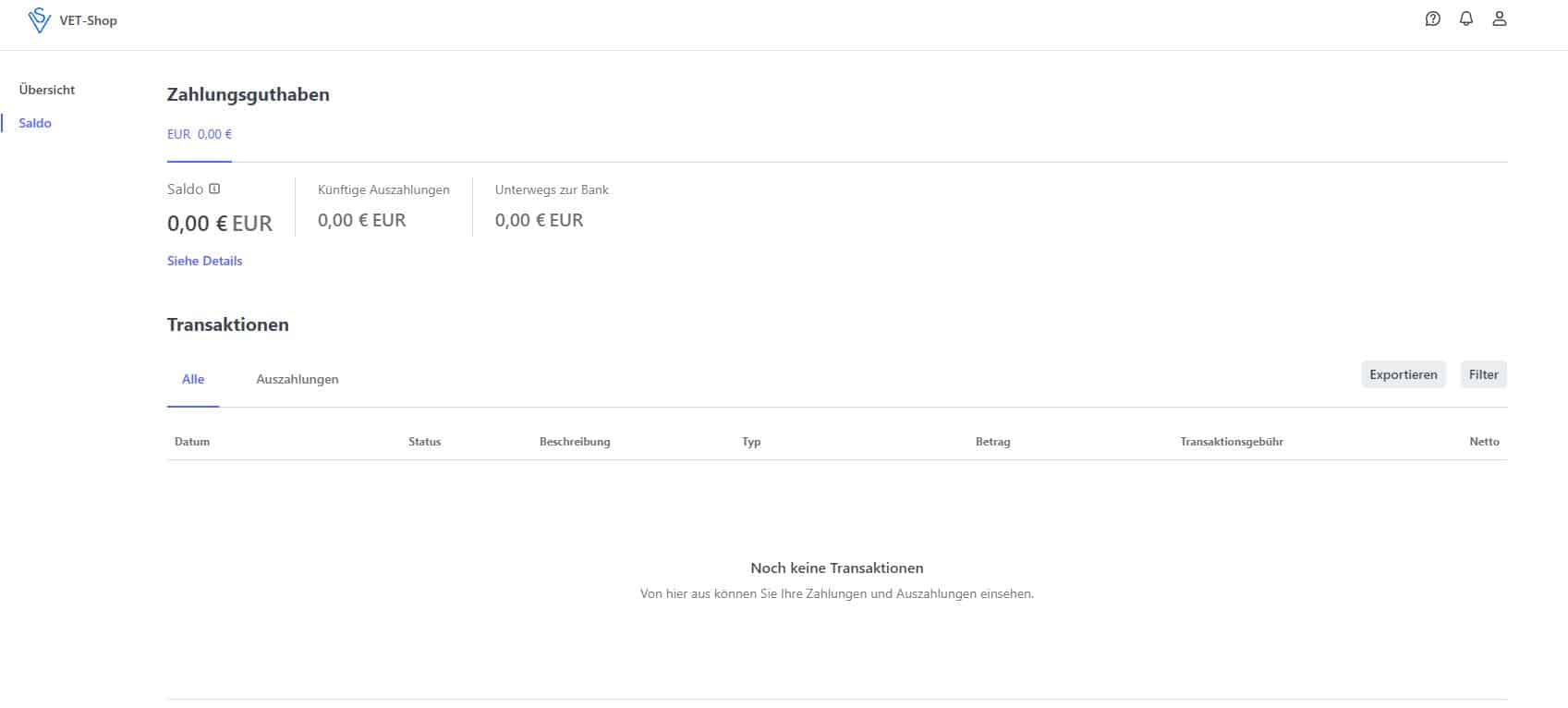Open the help question mark icon
Viewport: 1568px width, 708px height.
[1432, 18]
